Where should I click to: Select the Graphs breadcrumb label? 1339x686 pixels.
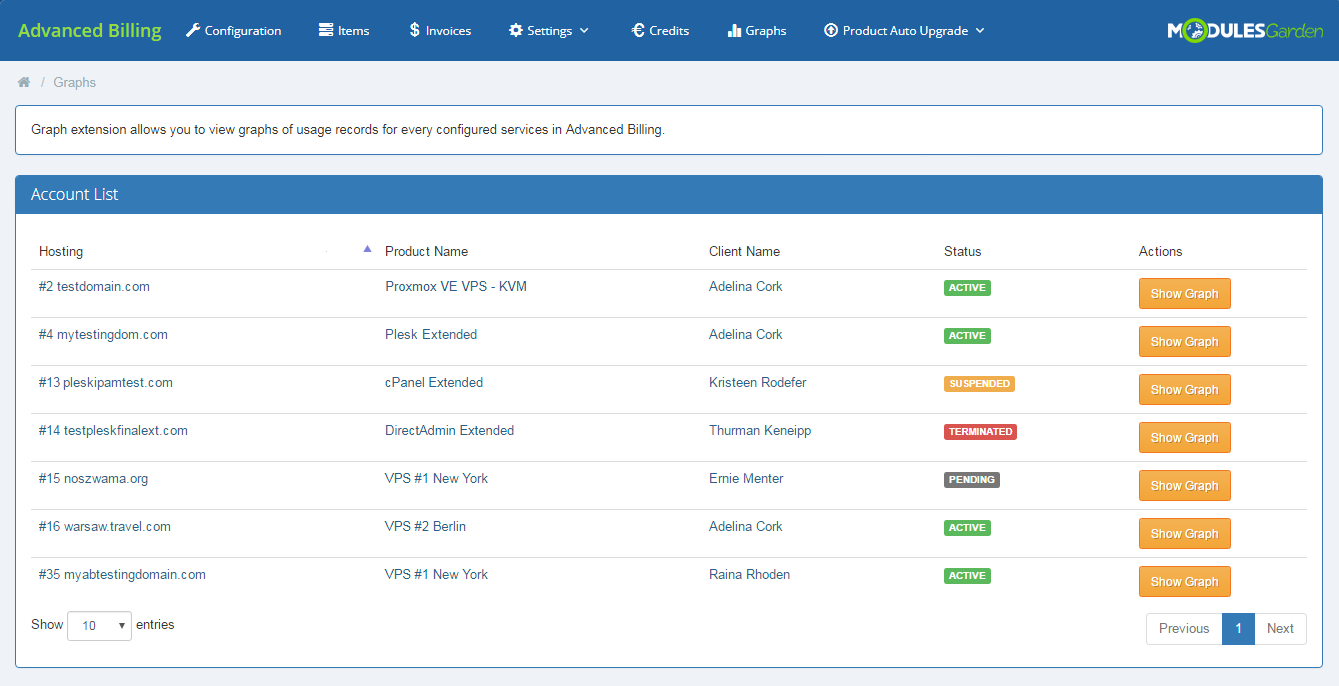pos(74,81)
